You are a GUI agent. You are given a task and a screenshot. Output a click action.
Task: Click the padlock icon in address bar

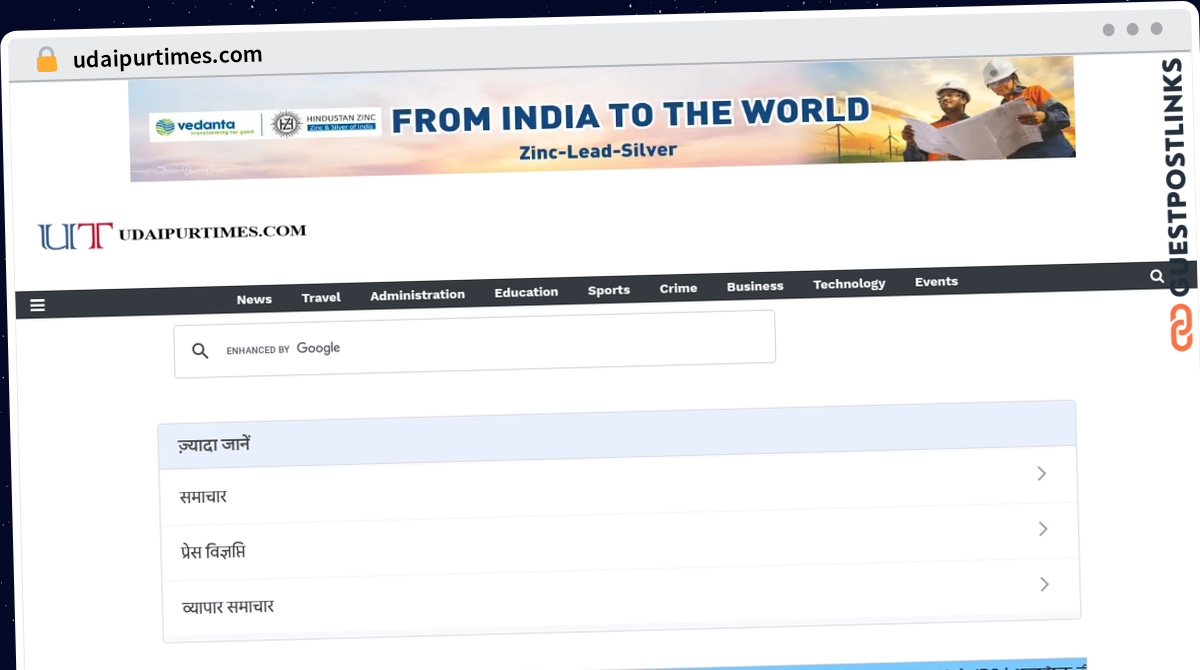pos(47,59)
